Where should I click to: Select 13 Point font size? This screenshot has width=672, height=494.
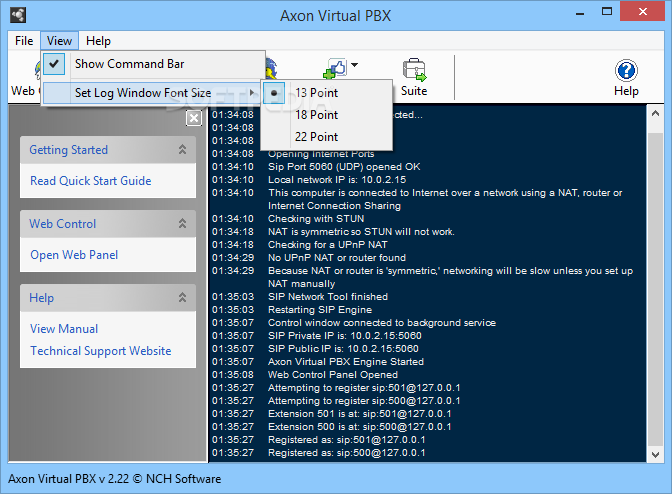click(327, 93)
